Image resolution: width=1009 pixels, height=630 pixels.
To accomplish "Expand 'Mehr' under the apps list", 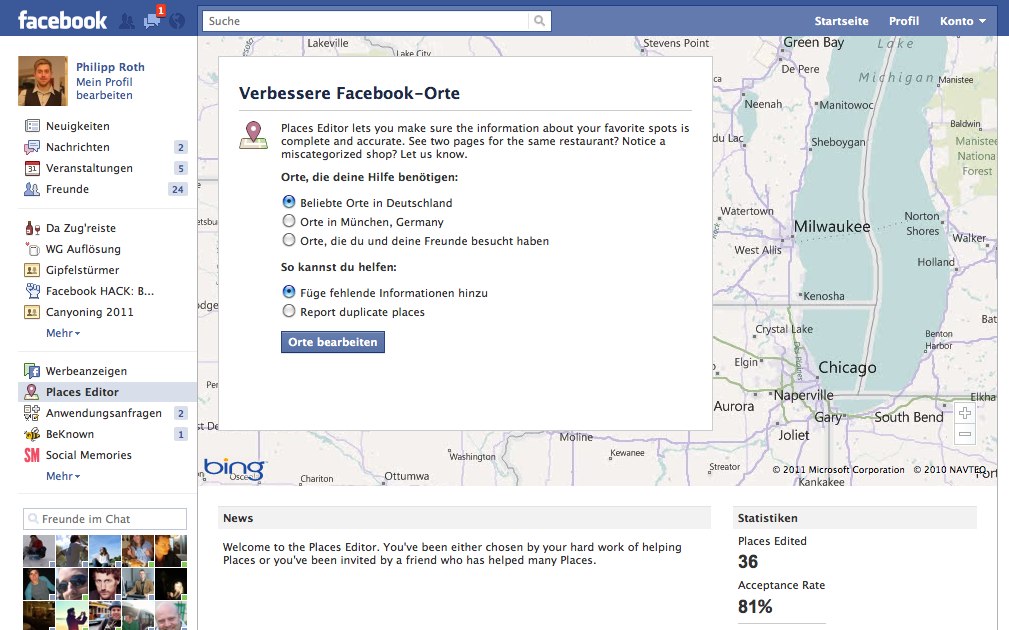I will coord(63,476).
